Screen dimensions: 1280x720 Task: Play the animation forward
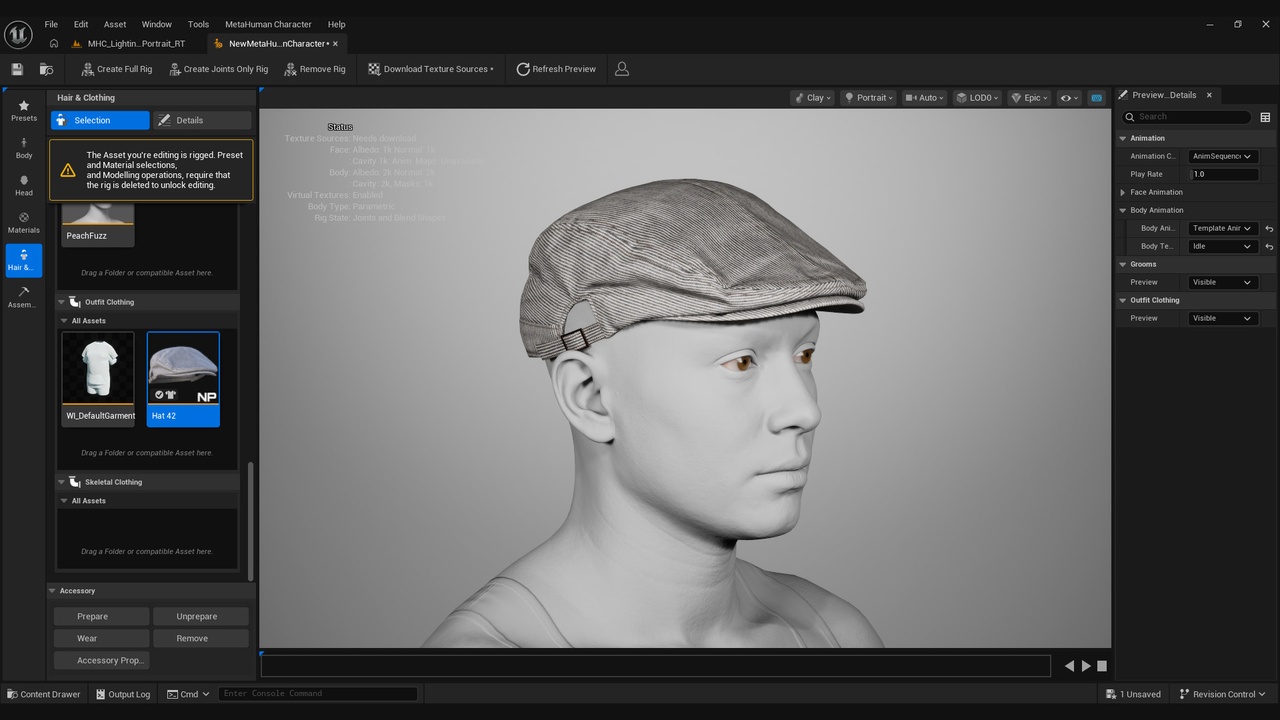click(x=1086, y=666)
